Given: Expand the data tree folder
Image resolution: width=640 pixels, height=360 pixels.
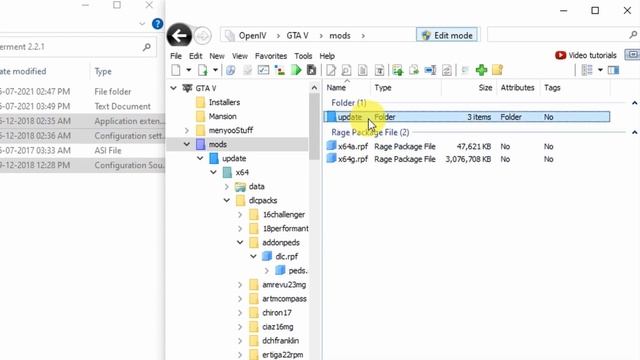Looking at the screenshot, I should [x=227, y=187].
